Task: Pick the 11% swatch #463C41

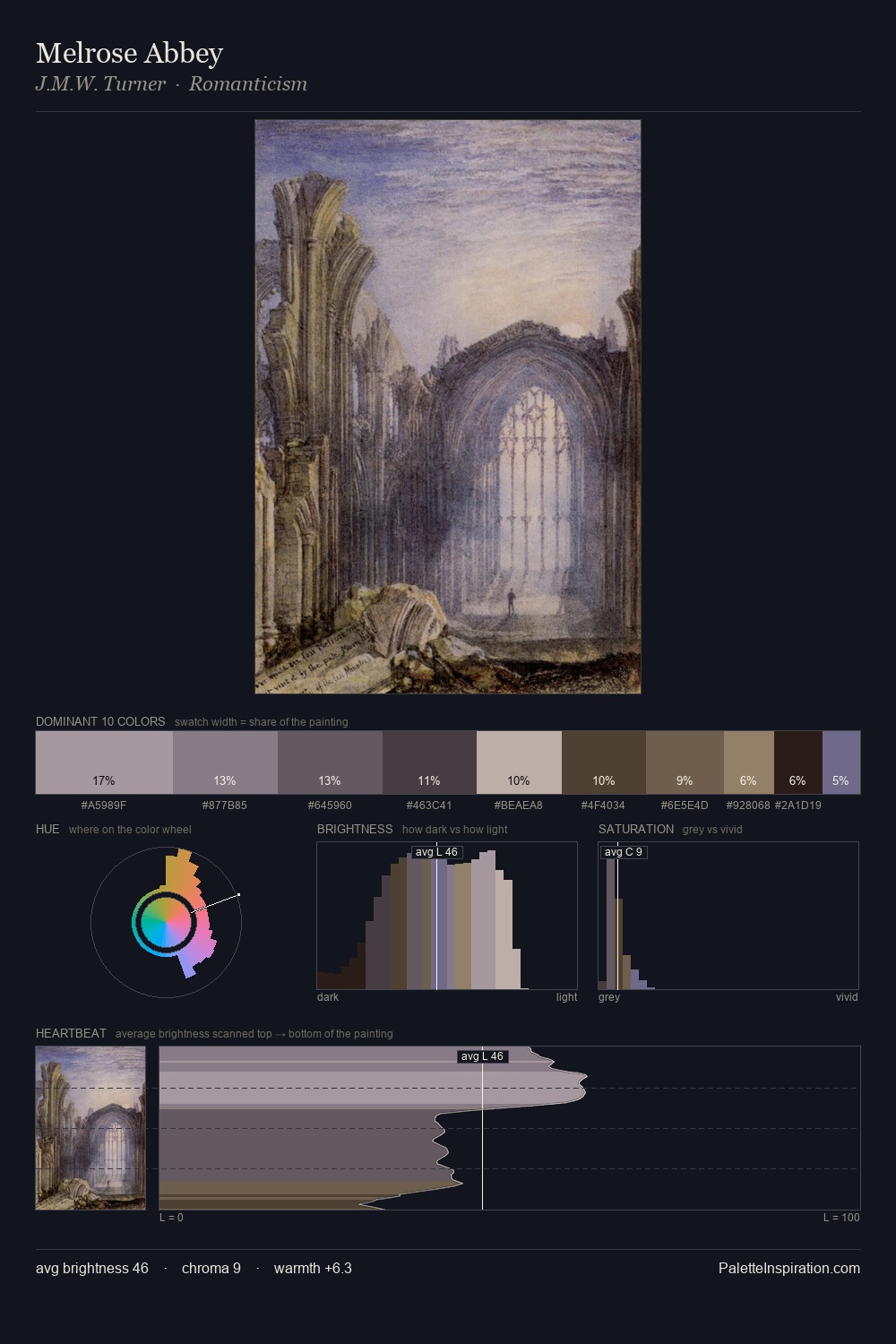Action: pyautogui.click(x=429, y=762)
